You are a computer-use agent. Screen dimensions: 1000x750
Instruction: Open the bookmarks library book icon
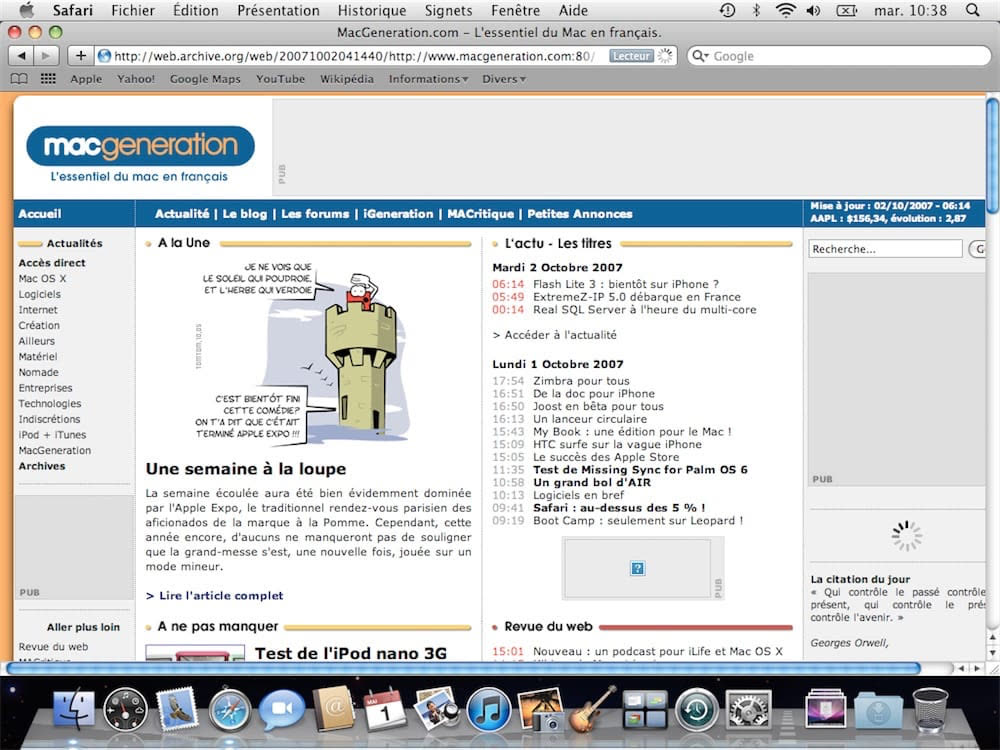pyautogui.click(x=19, y=79)
